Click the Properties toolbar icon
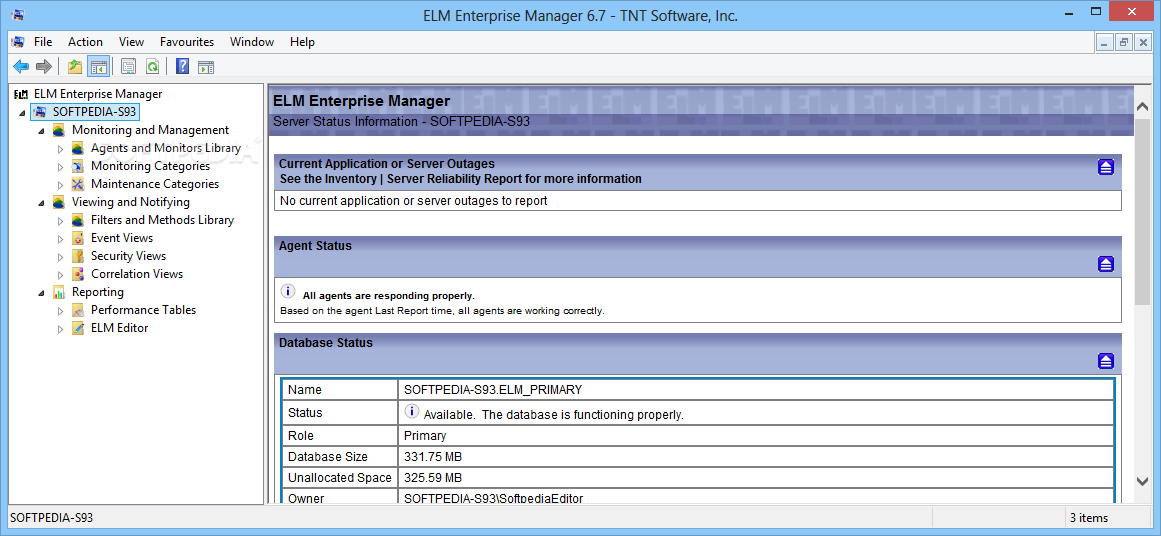Viewport: 1161px width, 536px height. click(129, 67)
